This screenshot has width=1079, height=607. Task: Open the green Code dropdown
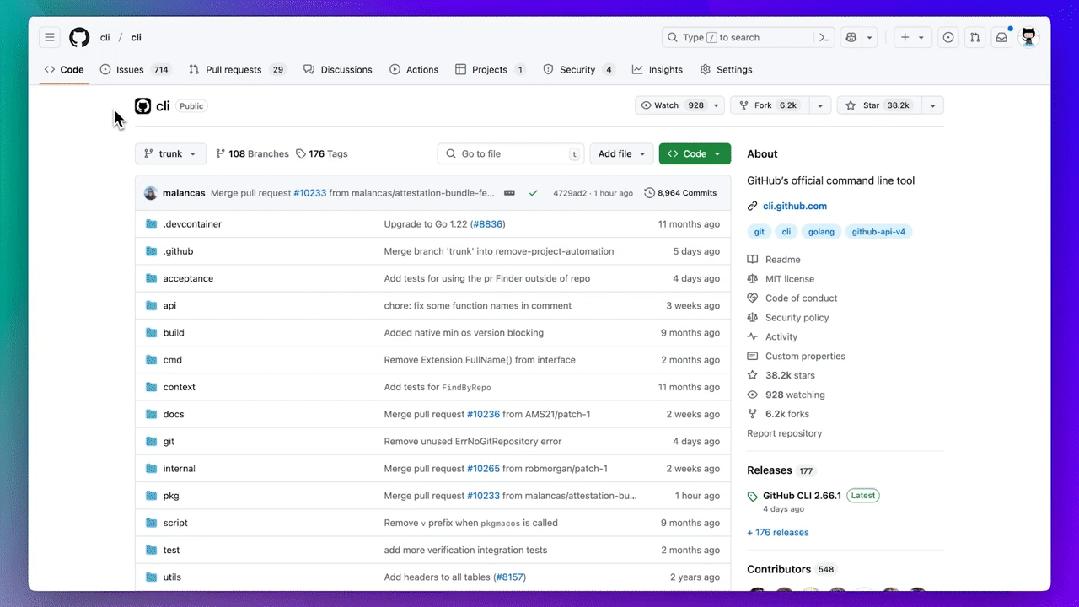click(x=694, y=153)
